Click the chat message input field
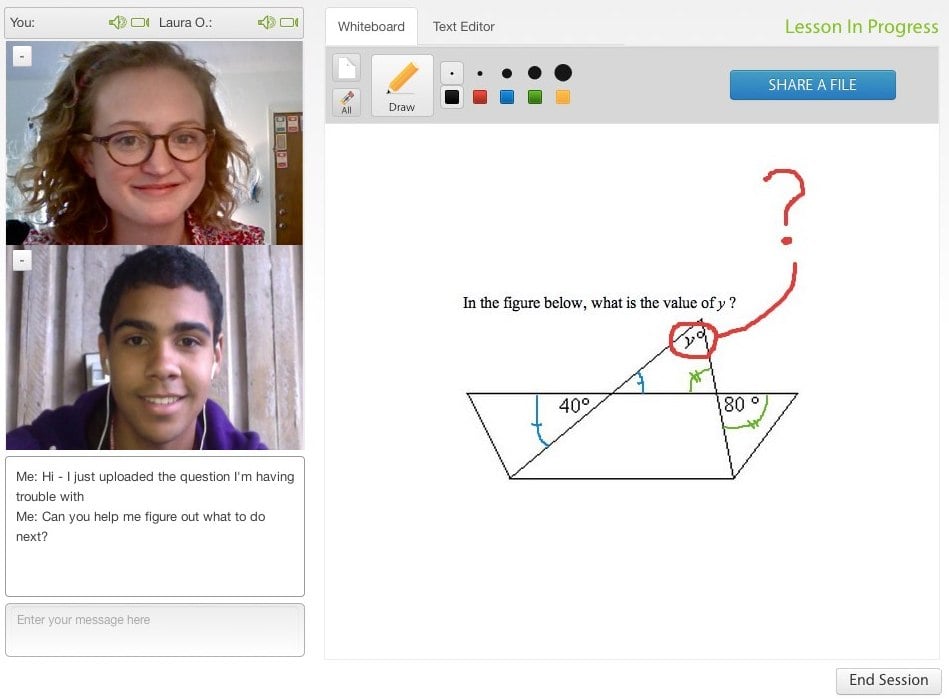Viewport: 949px width, 699px height. click(x=155, y=630)
